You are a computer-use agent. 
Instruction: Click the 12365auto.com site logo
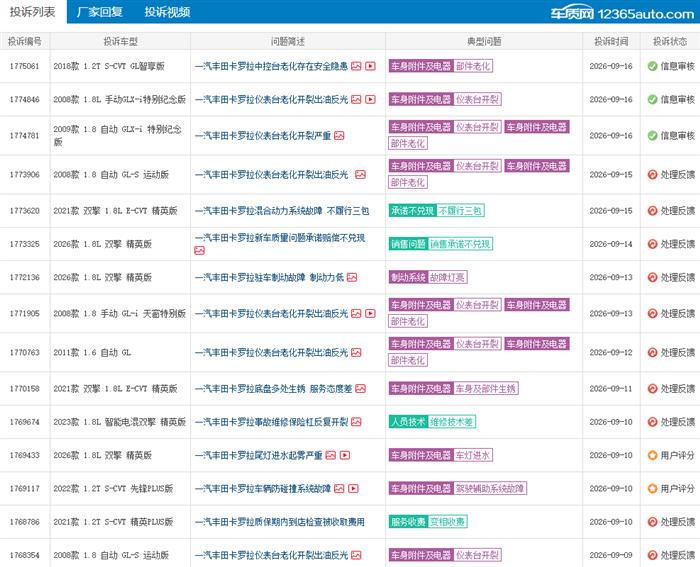click(x=622, y=13)
